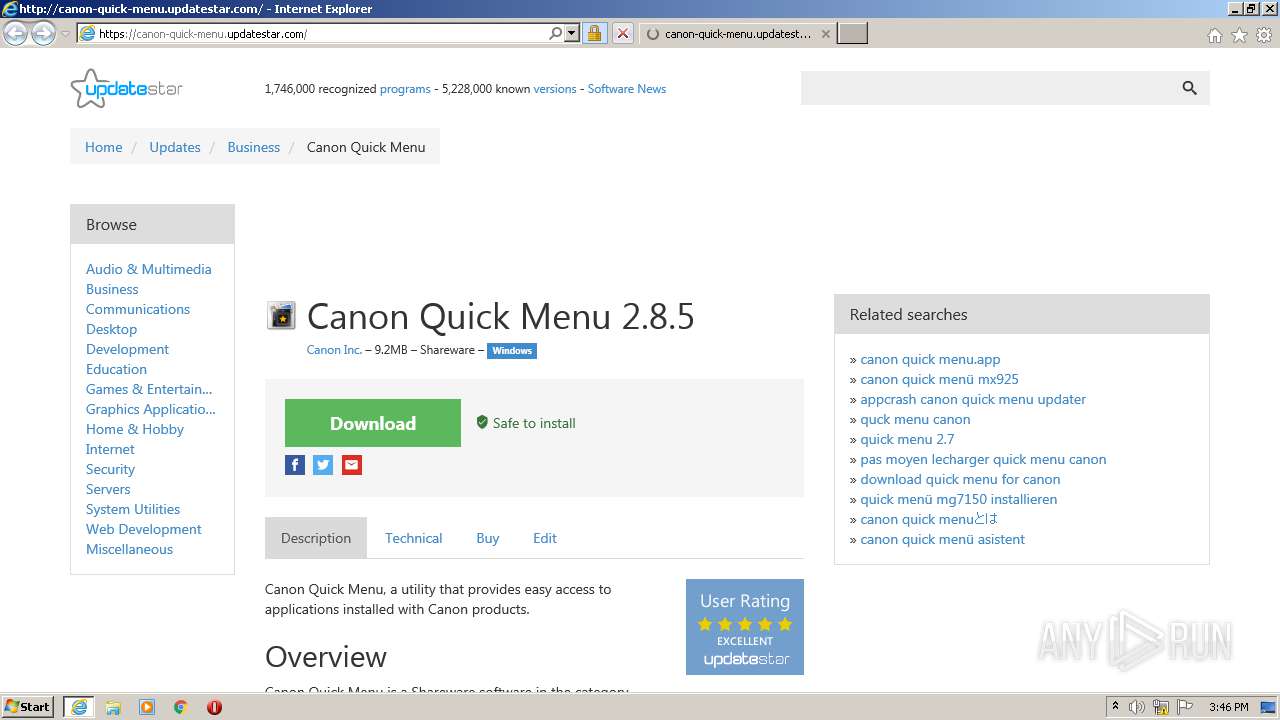The image size is (1280, 720).
Task: Click the taskbar clock 3:46 PM
Action: tap(1228, 707)
